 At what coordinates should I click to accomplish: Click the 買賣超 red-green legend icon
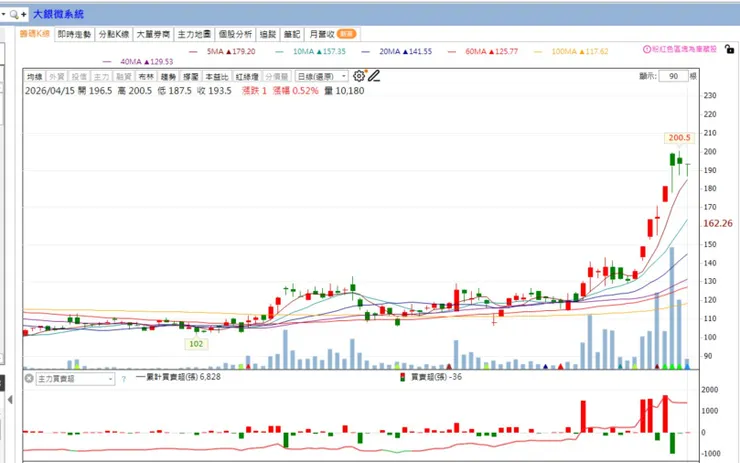[x=403, y=377]
